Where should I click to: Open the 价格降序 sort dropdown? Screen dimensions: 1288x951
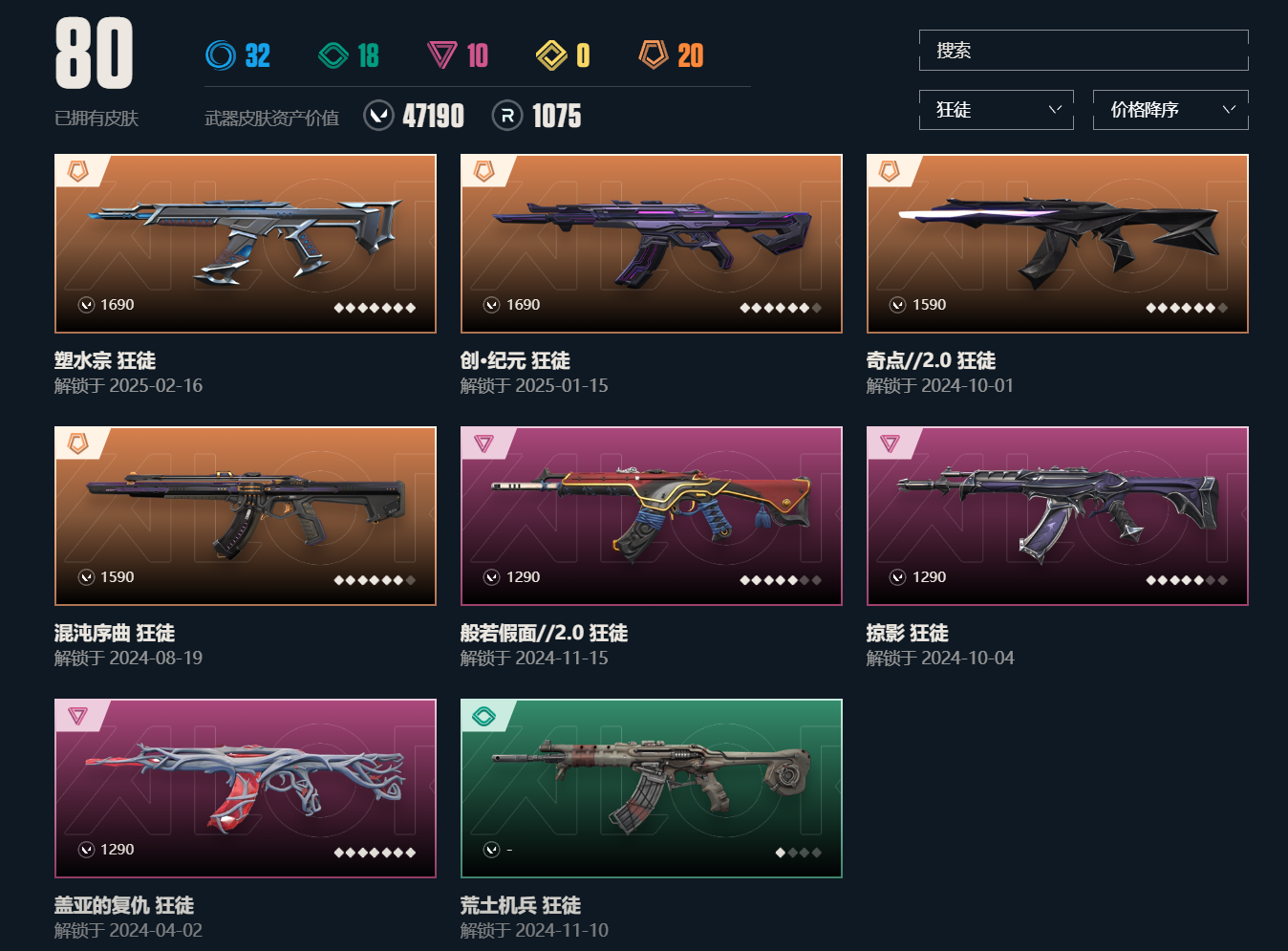coord(1170,110)
